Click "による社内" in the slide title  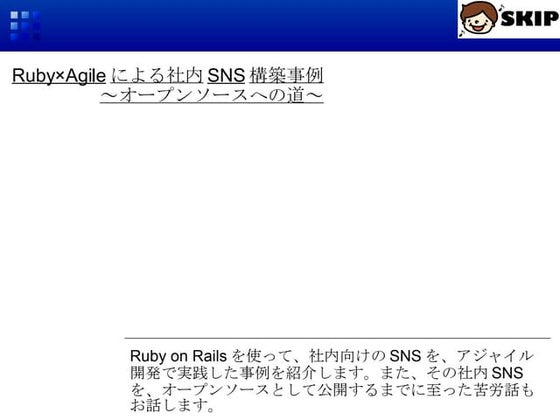157,75
